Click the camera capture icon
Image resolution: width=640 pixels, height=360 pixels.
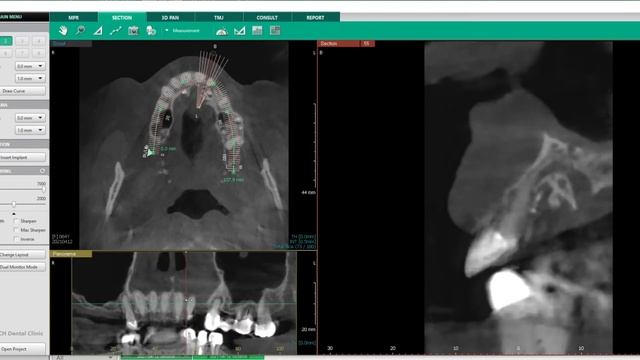[133, 31]
